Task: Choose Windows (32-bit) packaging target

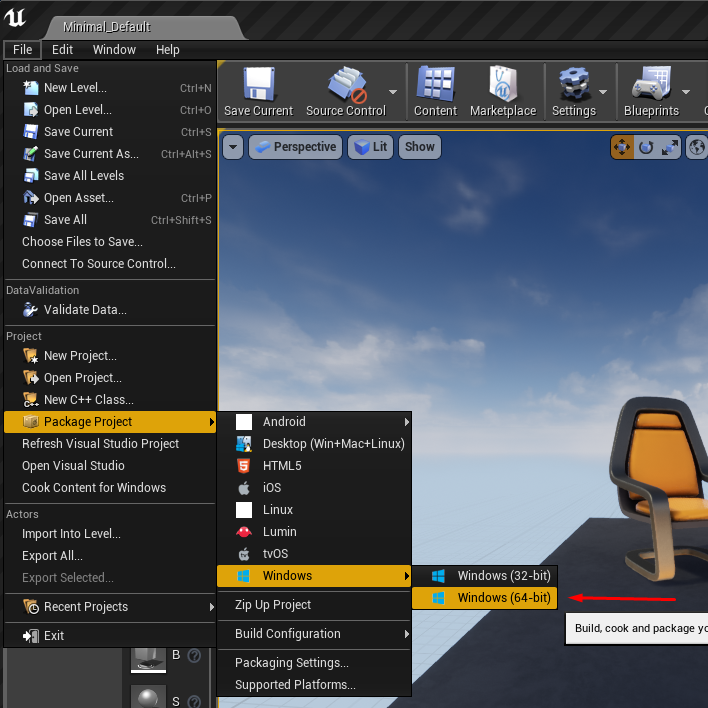Action: 485,576
